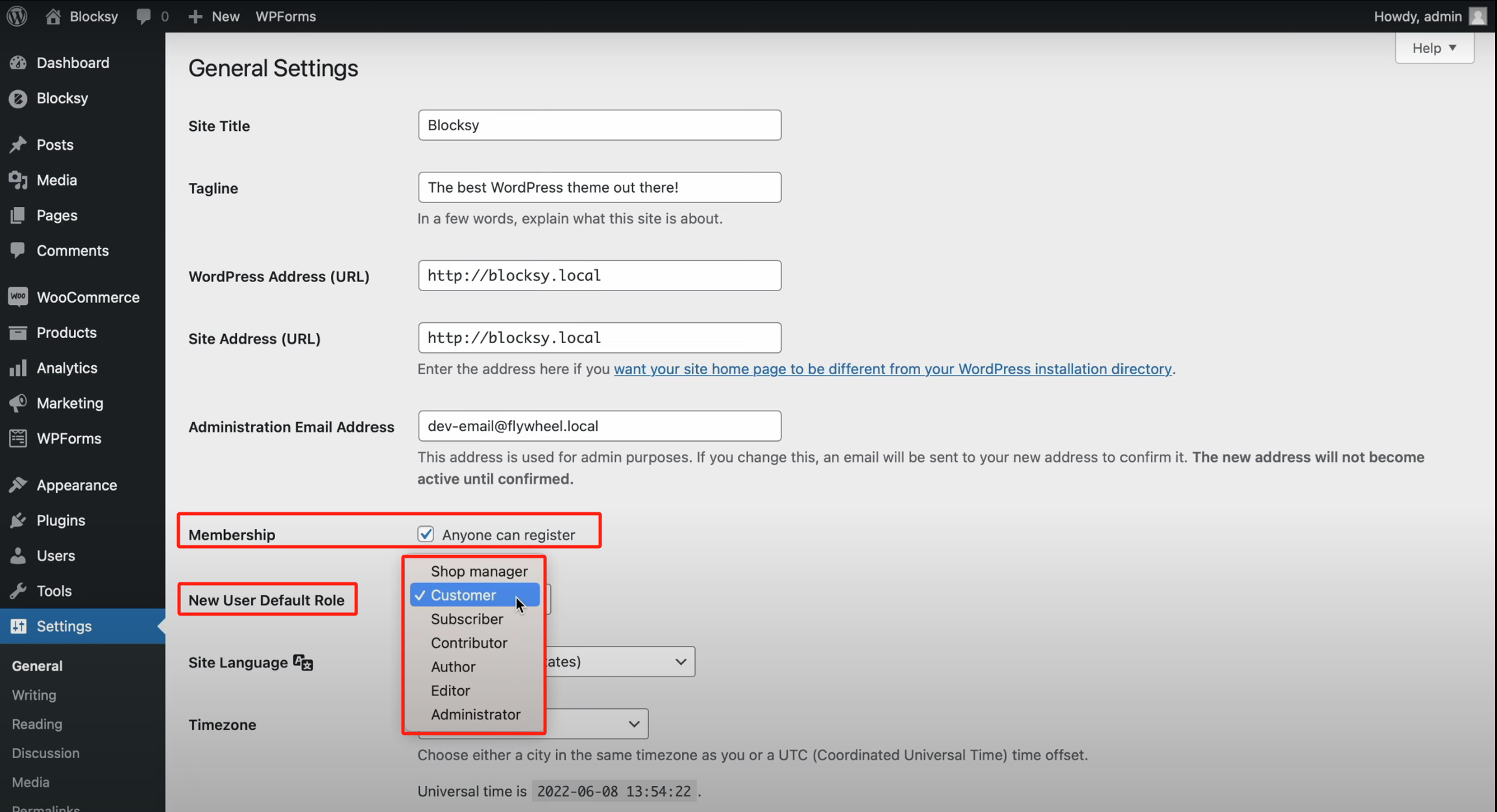Viewport: 1497px width, 812px height.
Task: Select the Dashboard icon in the sidebar
Action: coord(19,62)
